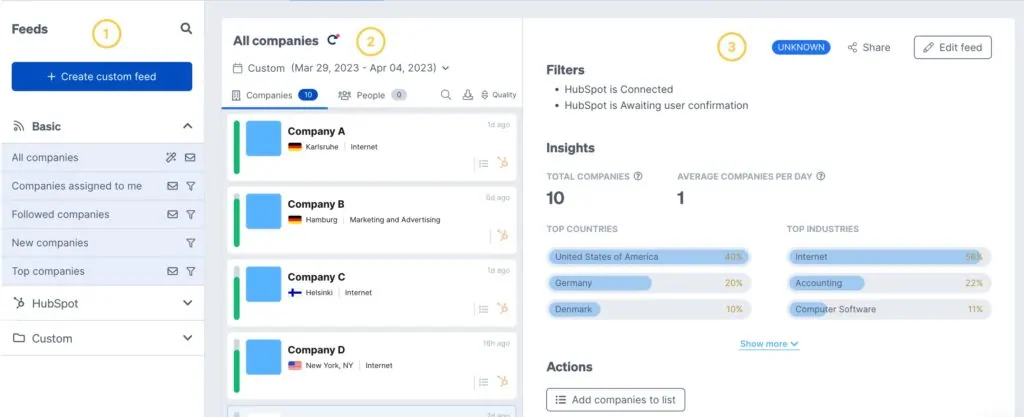Click the help icon next to Average Companies Per Day
1024x417 pixels.
click(821, 176)
